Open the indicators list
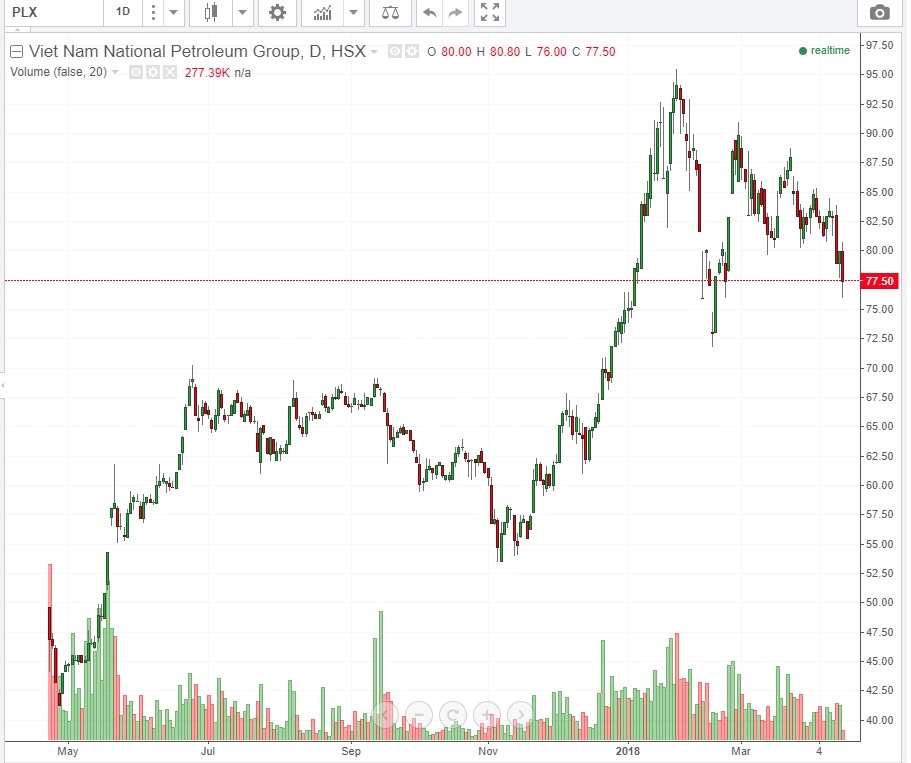The height and width of the screenshot is (763, 911). (x=323, y=12)
